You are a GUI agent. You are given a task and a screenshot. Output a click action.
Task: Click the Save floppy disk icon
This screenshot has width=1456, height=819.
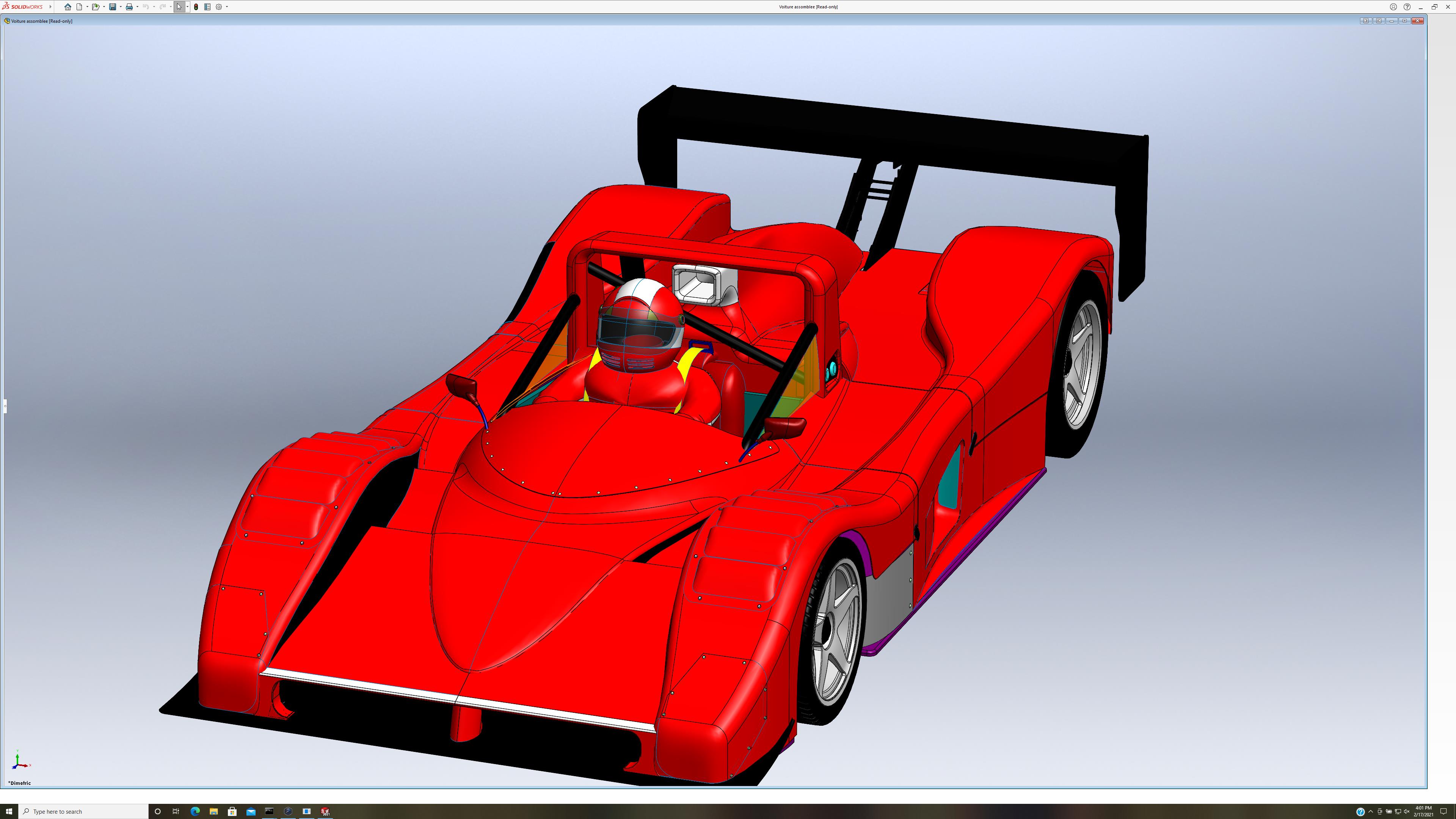pyautogui.click(x=113, y=7)
